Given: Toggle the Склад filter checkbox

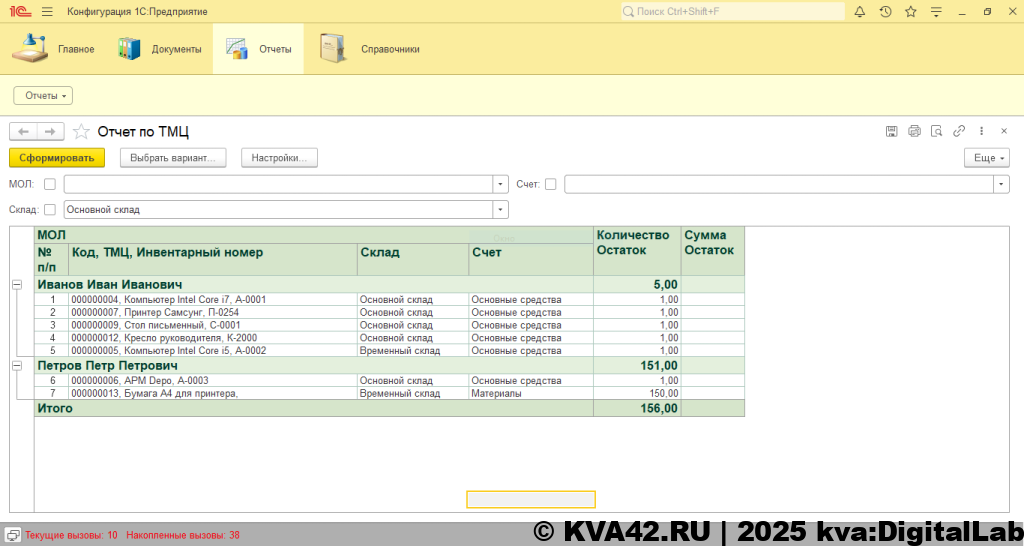Looking at the screenshot, I should click(x=50, y=210).
